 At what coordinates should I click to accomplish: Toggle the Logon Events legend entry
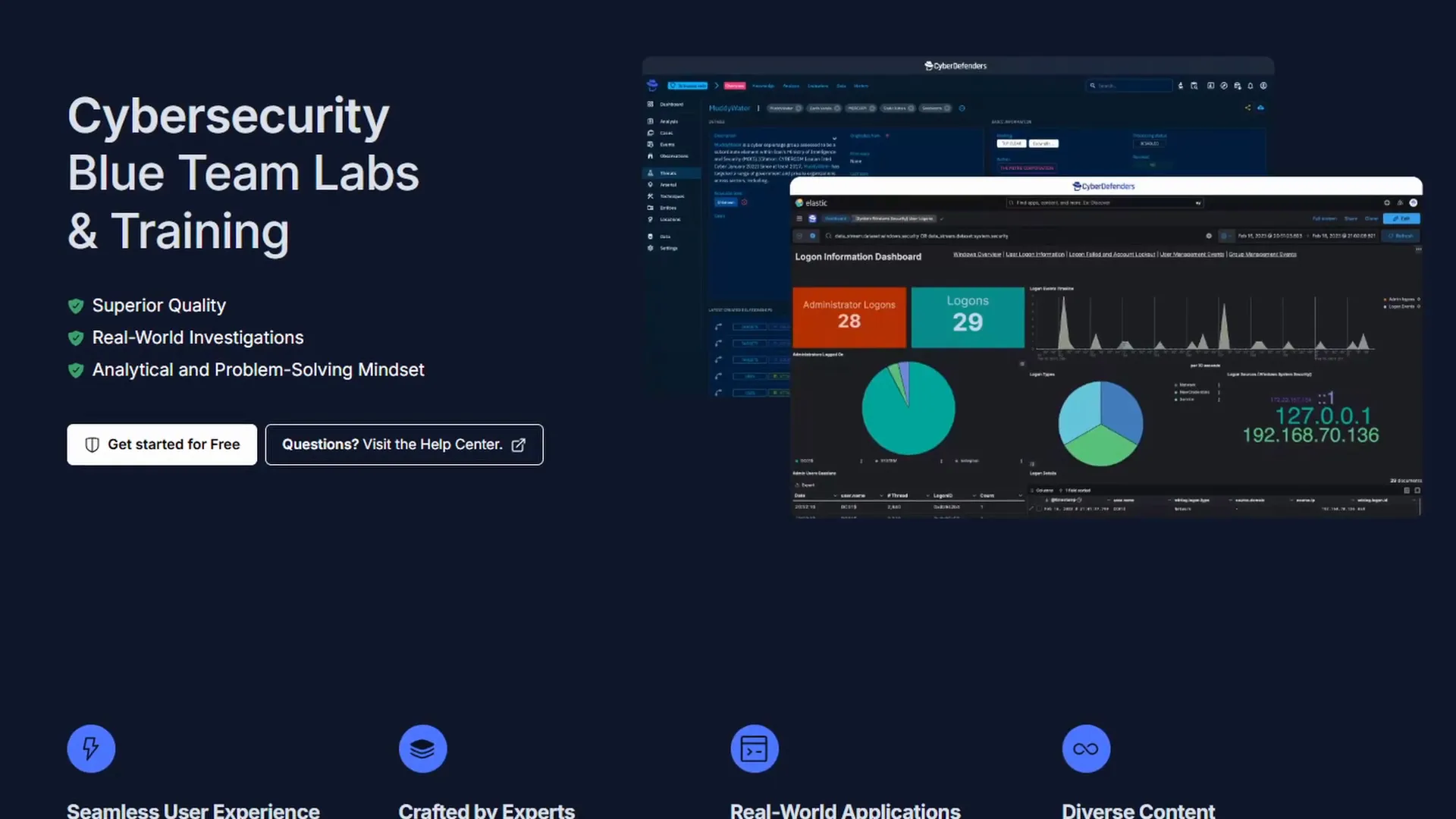pos(1401,306)
